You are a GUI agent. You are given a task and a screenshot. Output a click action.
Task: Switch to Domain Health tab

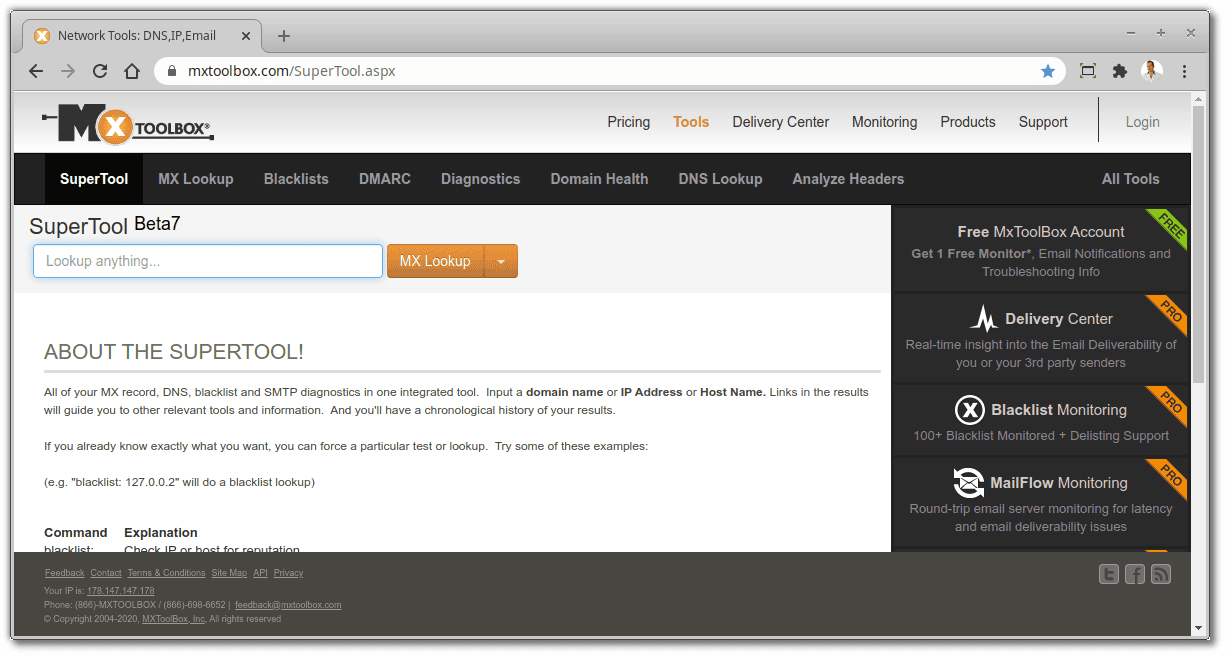point(599,179)
